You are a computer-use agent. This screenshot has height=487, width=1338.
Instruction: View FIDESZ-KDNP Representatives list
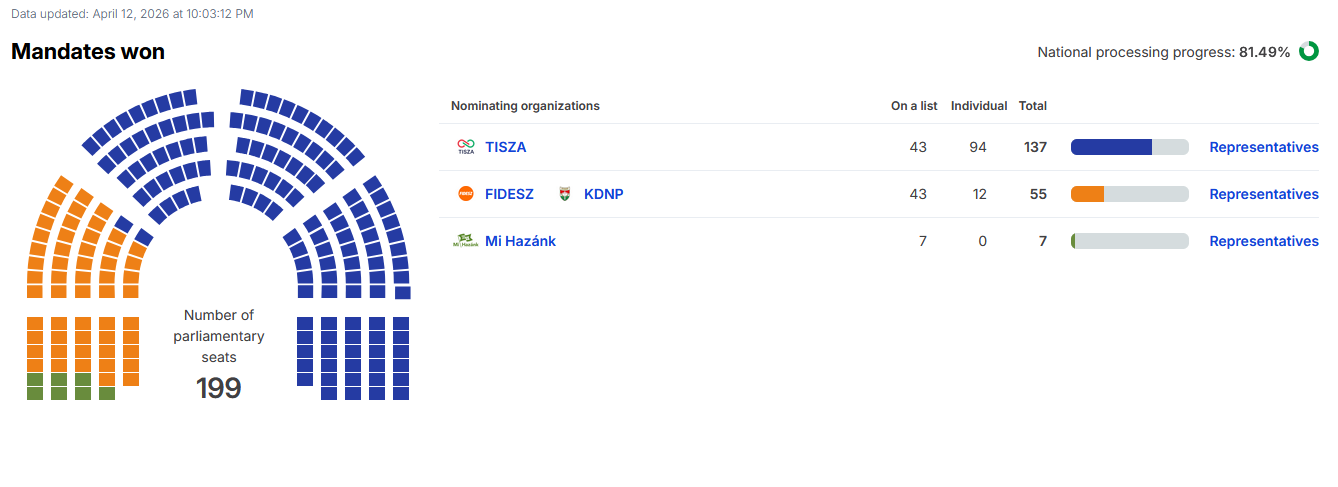click(x=1264, y=194)
